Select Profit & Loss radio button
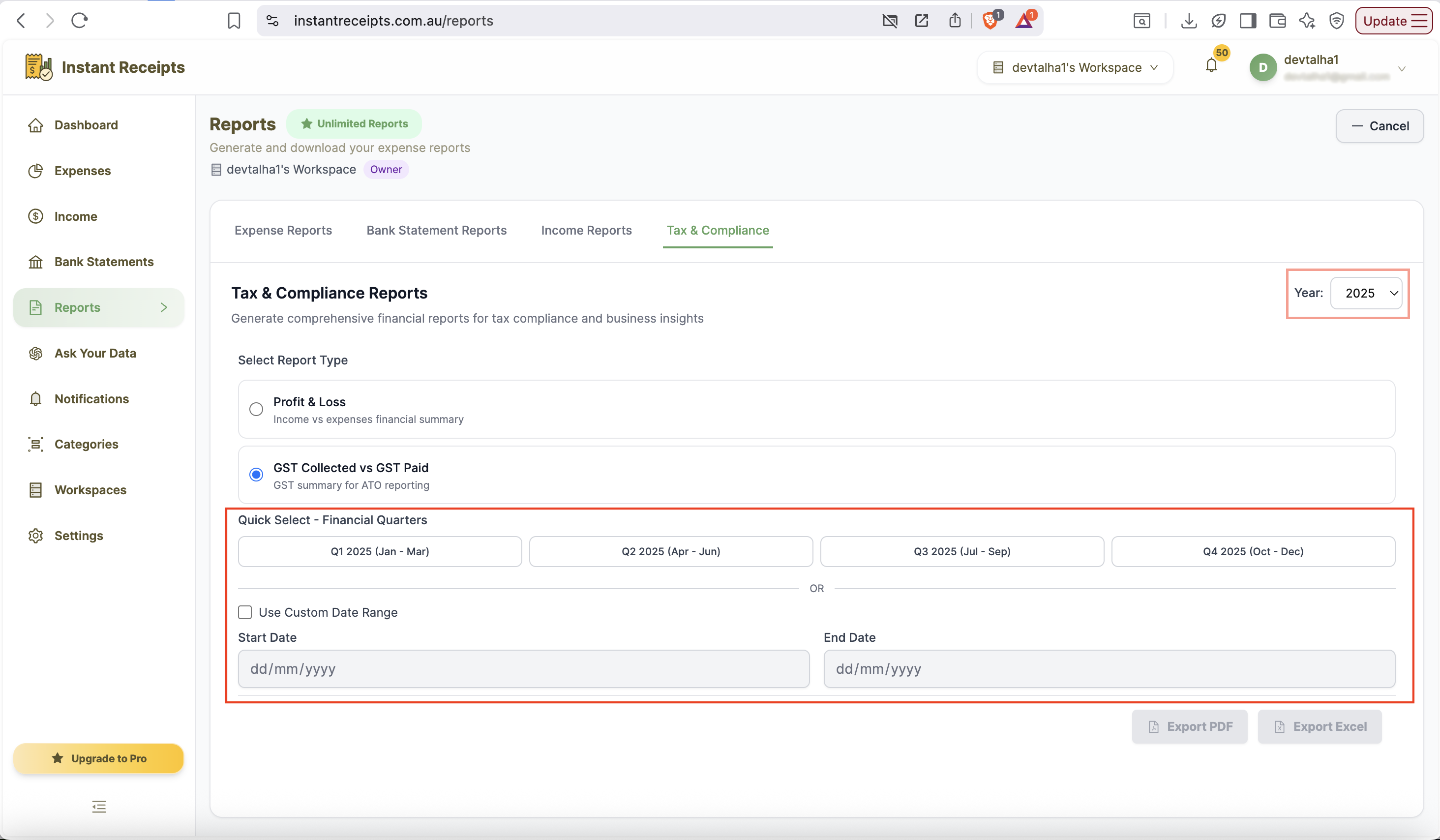1440x840 pixels. click(256, 409)
